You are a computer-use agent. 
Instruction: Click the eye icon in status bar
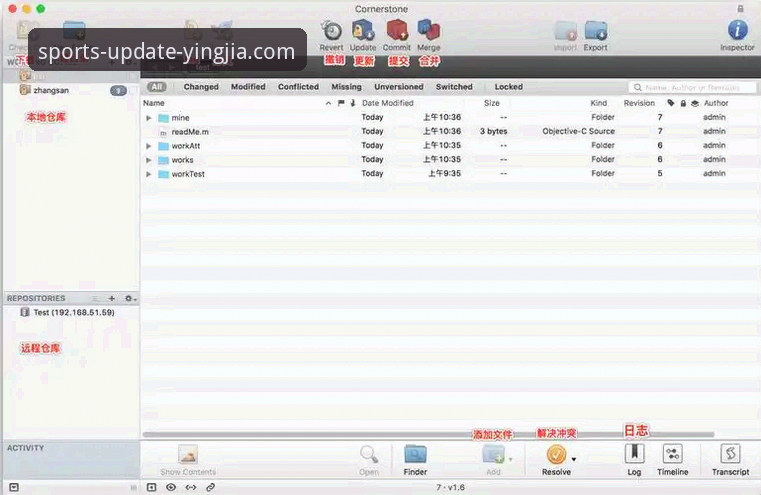tap(171, 487)
